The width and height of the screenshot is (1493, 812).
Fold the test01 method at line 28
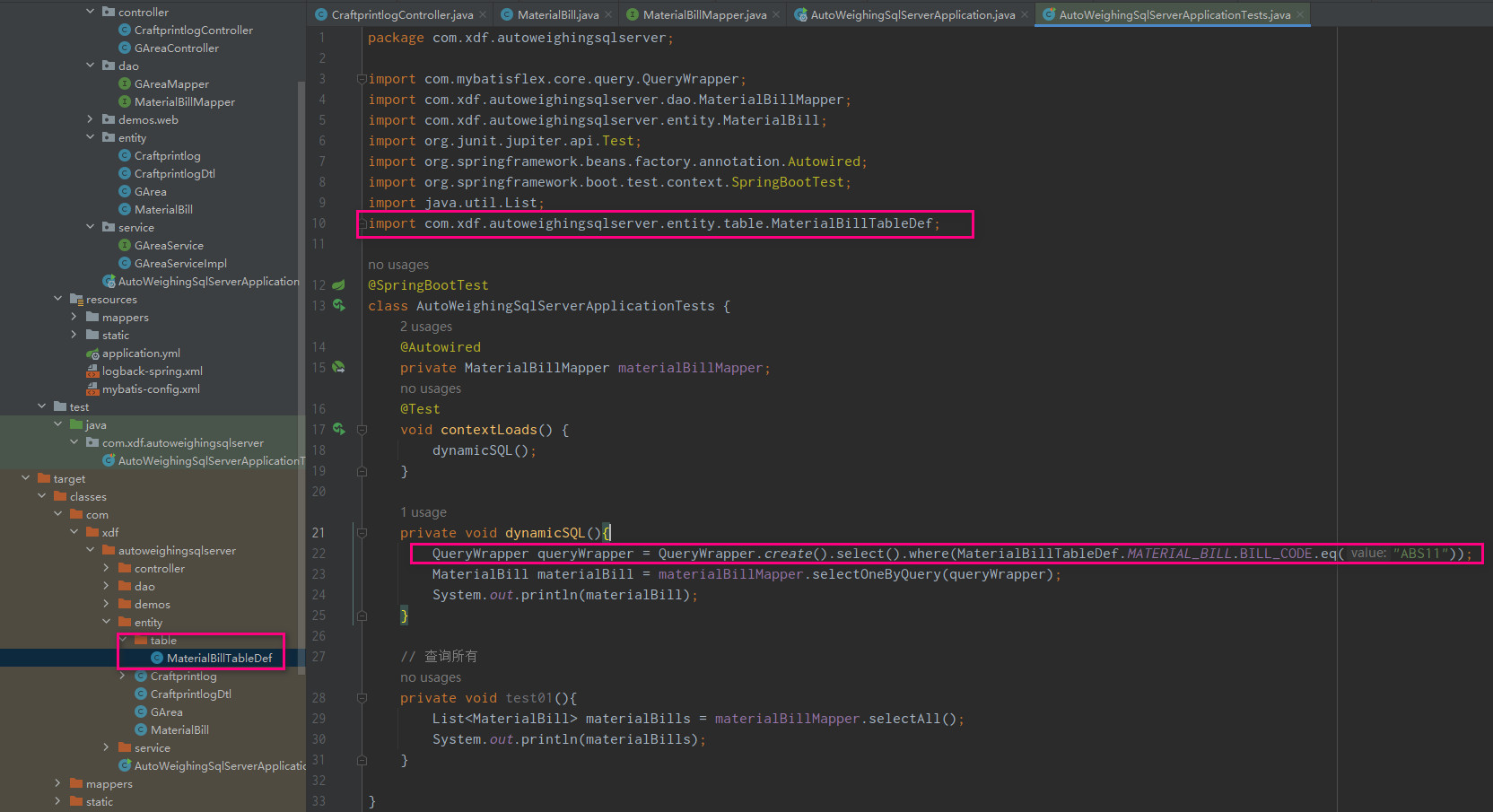(x=362, y=698)
